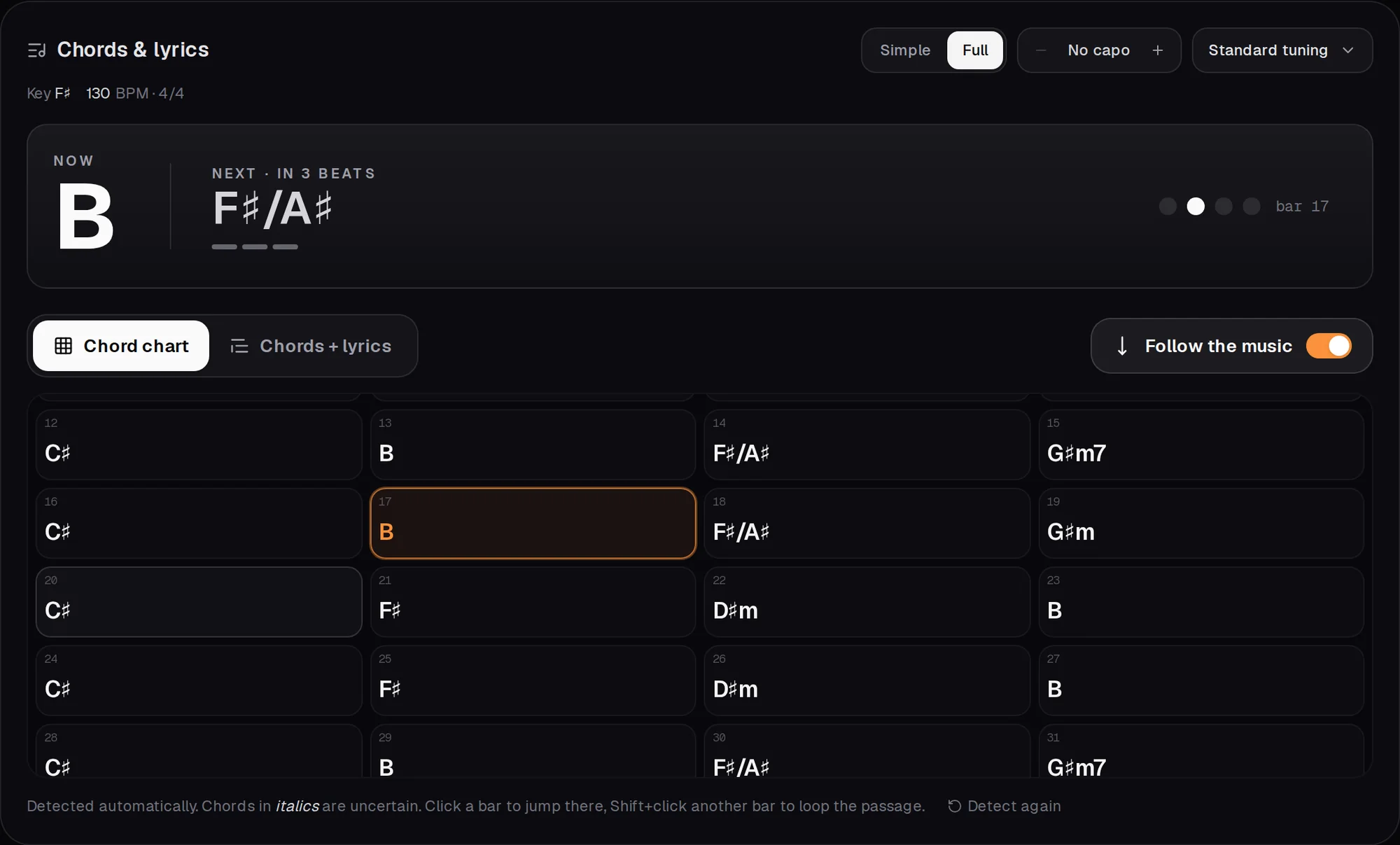Viewport: 1400px width, 845px height.
Task: Jump to bar 22 D♯m
Action: 867,602
